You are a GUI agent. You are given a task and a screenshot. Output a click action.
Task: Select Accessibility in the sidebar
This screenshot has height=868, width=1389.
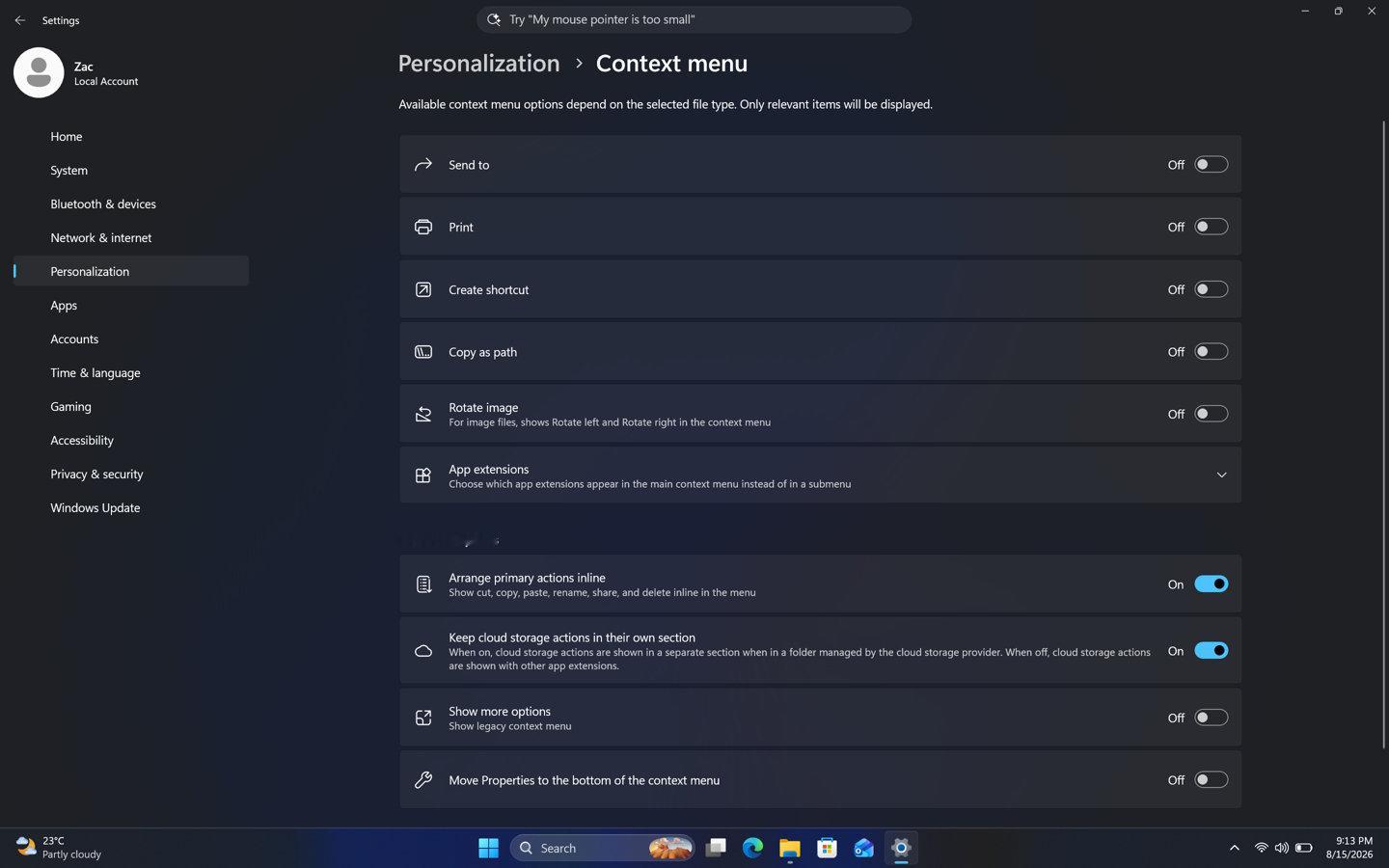click(x=131, y=440)
